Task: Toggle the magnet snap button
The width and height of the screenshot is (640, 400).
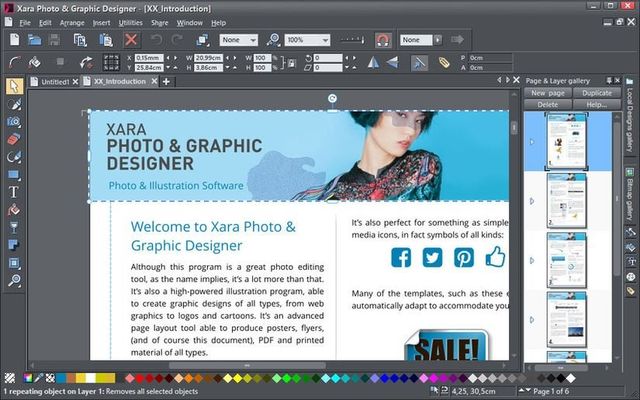Action: point(382,40)
